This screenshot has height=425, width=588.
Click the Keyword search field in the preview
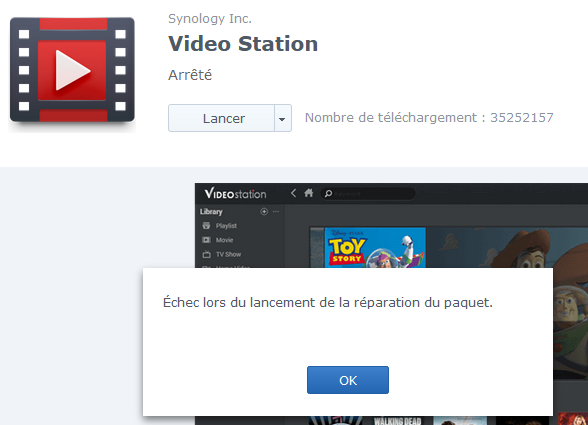(368, 194)
